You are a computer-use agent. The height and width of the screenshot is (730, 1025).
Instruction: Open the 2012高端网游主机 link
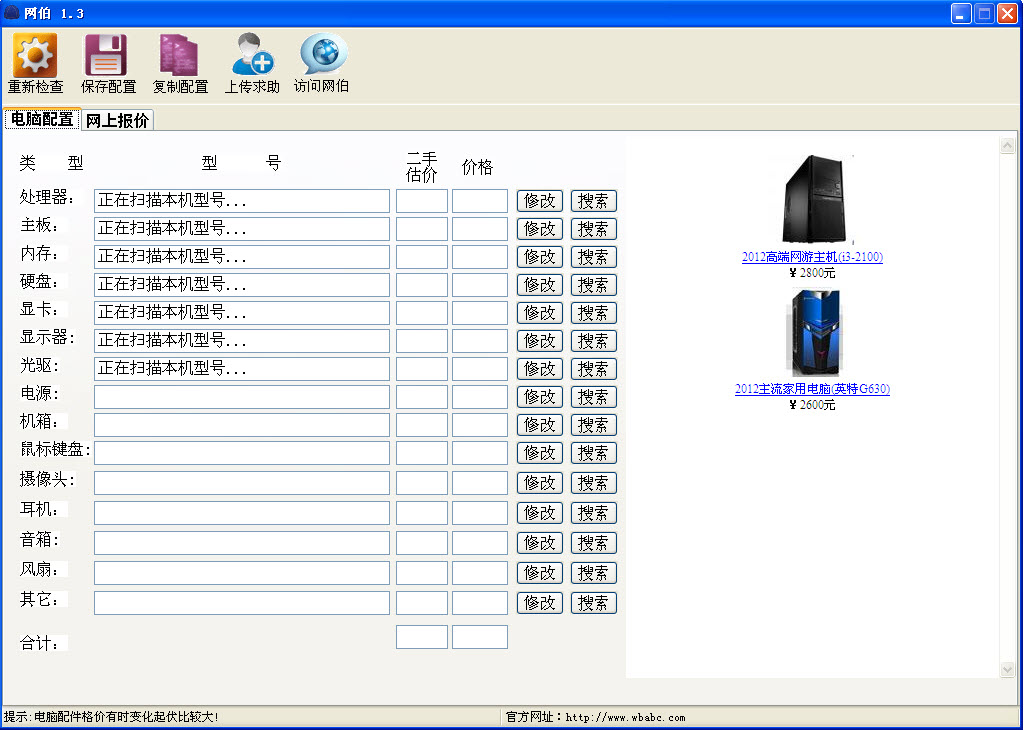point(812,257)
